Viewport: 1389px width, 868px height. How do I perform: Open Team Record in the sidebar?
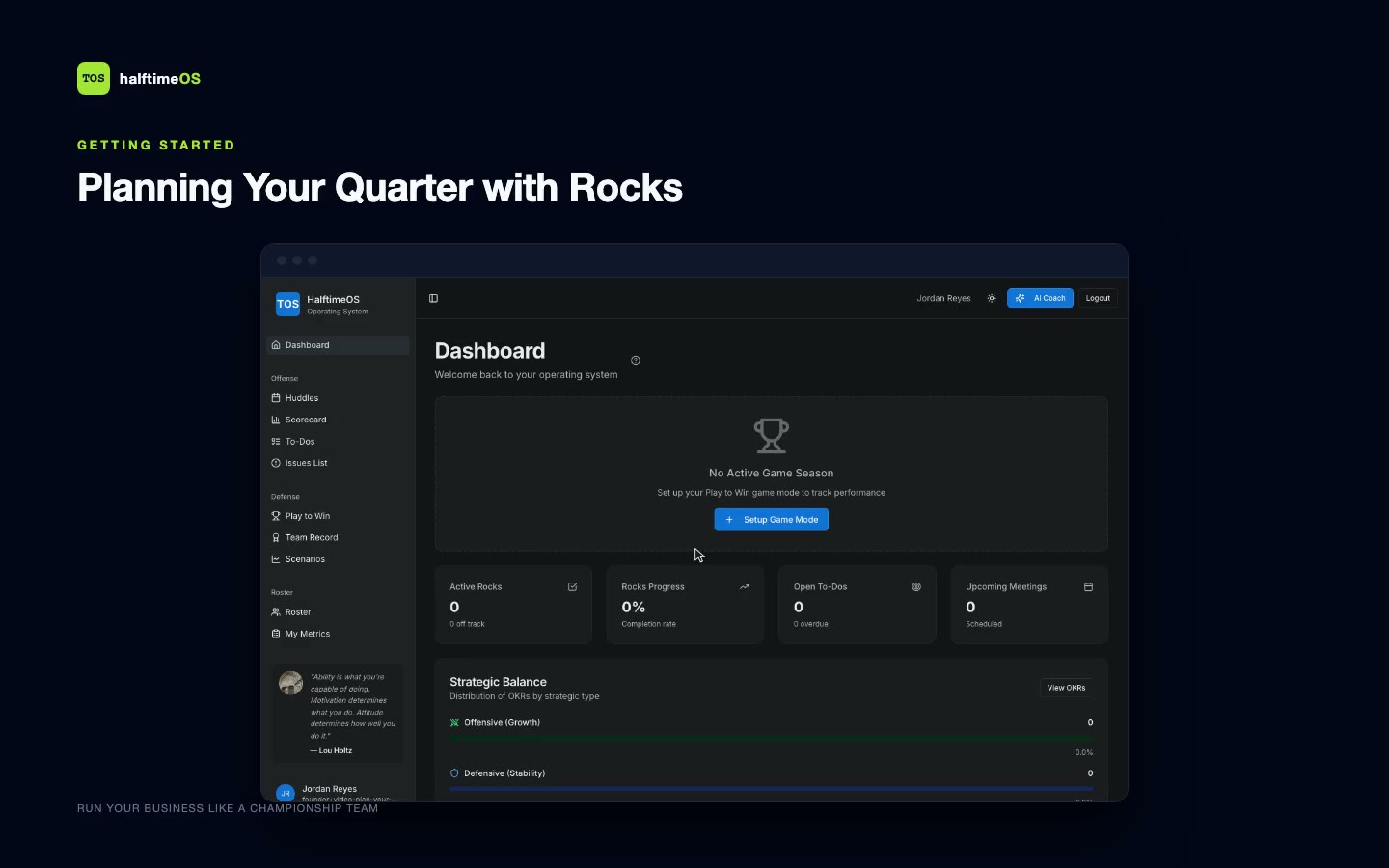click(x=338, y=537)
